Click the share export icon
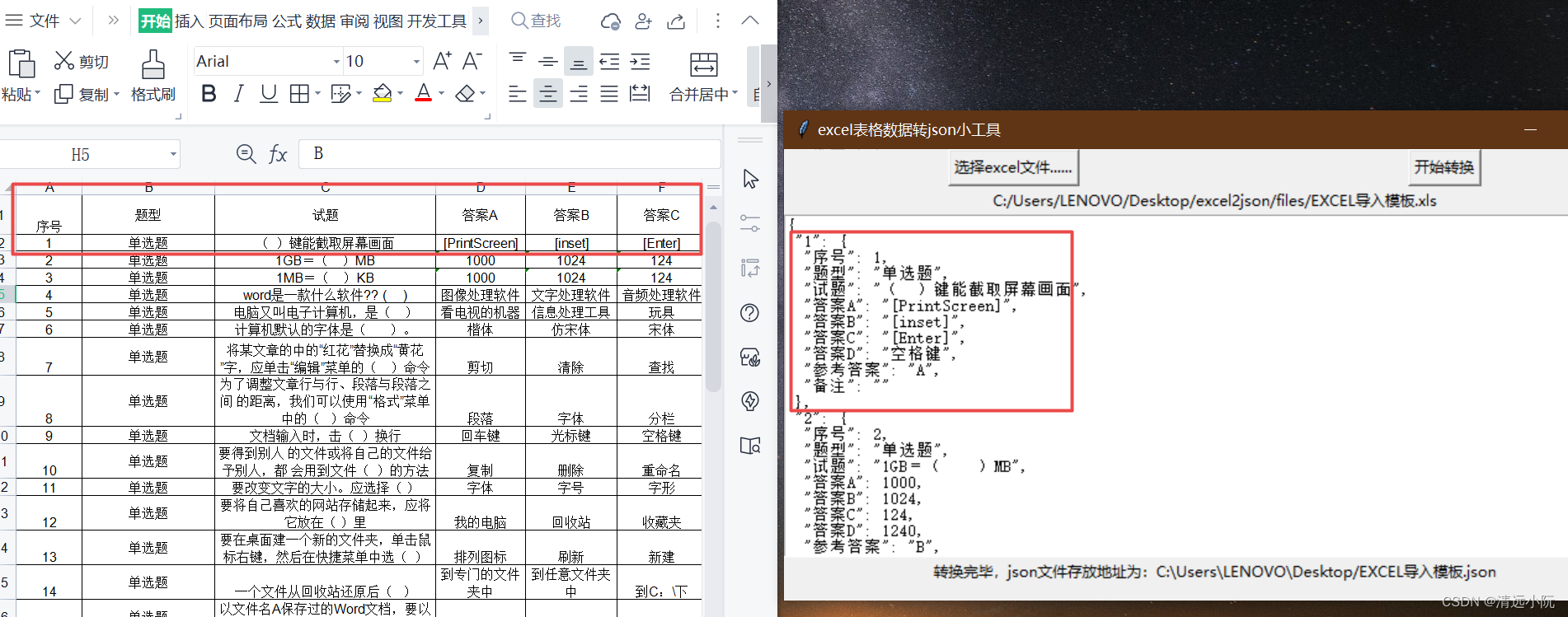The image size is (1568, 617). click(676, 21)
